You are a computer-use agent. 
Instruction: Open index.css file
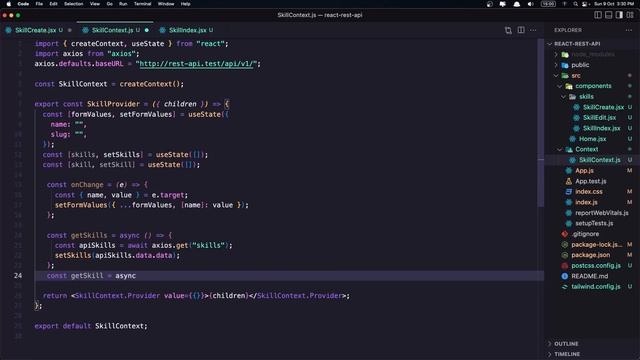click(x=589, y=191)
